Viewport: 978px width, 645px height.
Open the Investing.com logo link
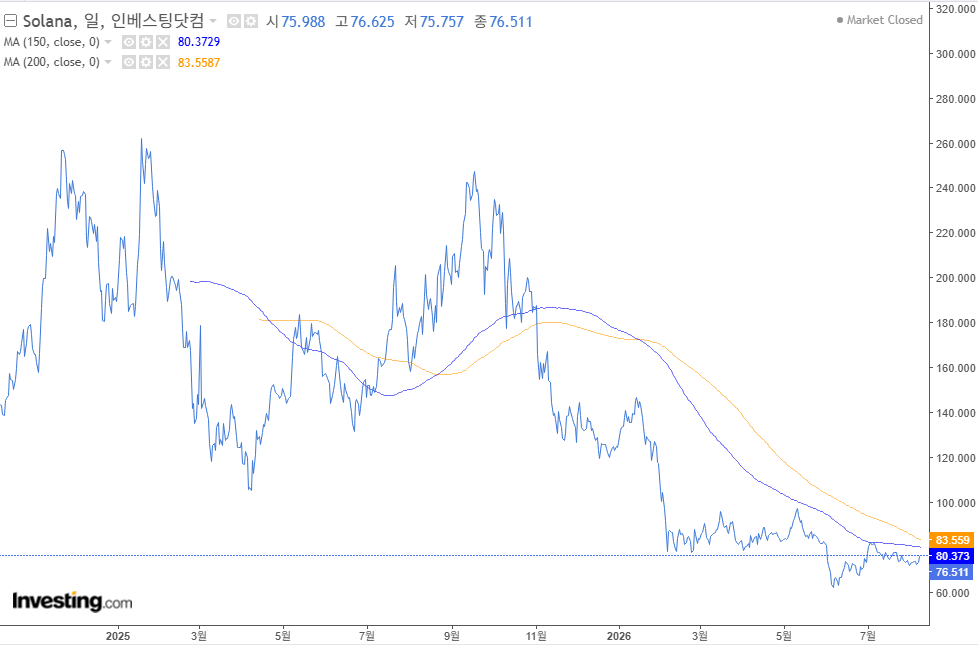72,601
